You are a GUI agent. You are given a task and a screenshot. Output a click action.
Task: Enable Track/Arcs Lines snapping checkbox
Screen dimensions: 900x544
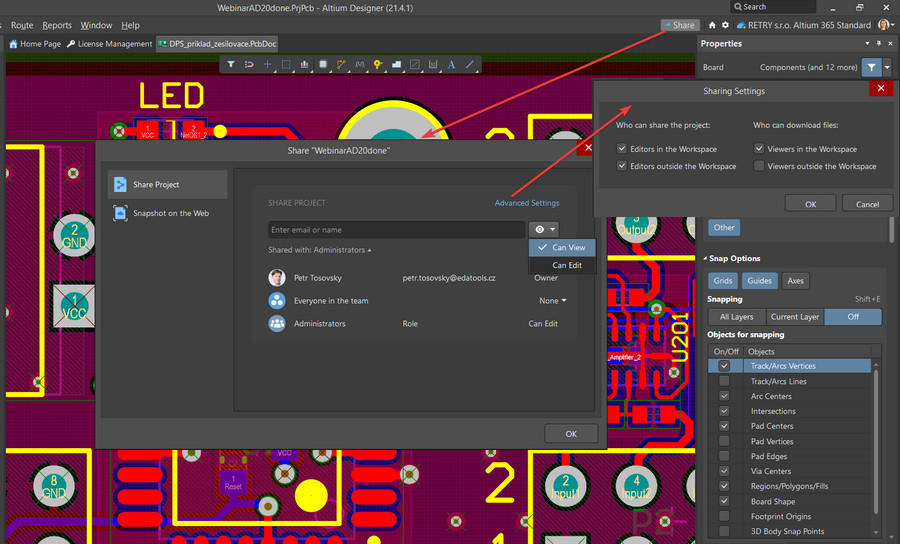[724, 381]
